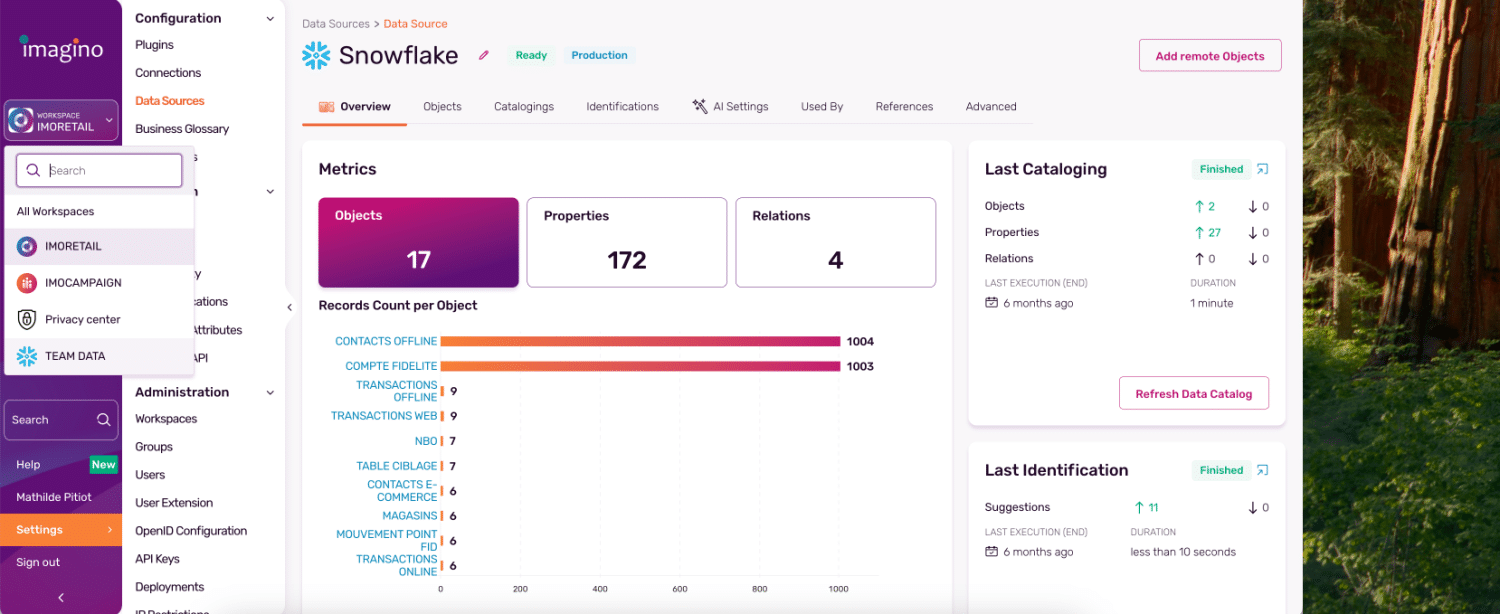Screen dimensions: 1500x614
Task: Open Last Cataloging details via external link icon
Action: 1261,169
